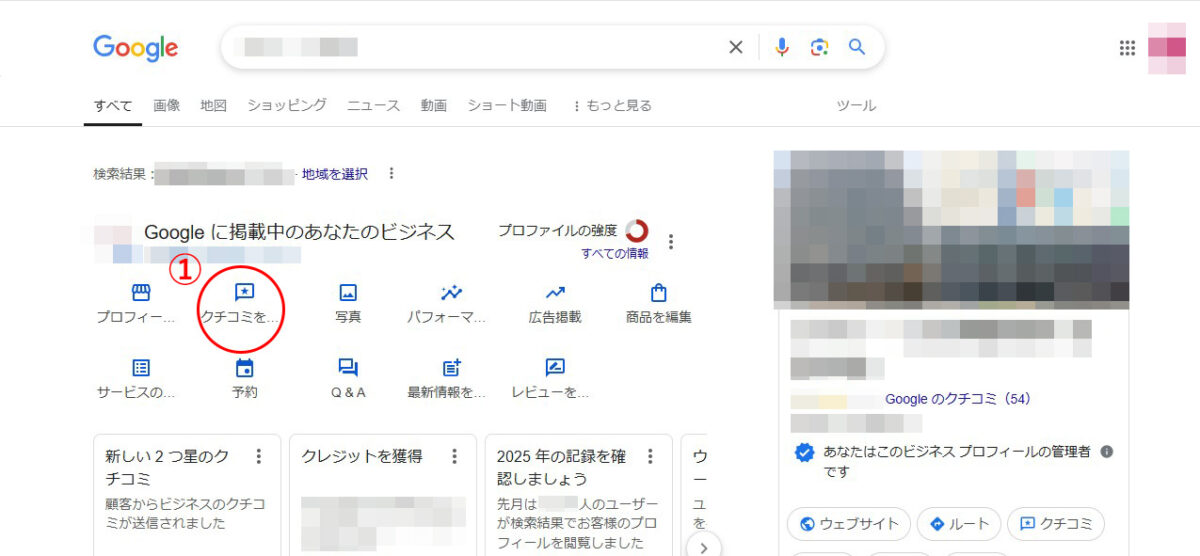Switch to ショッピング tab

pos(287,105)
